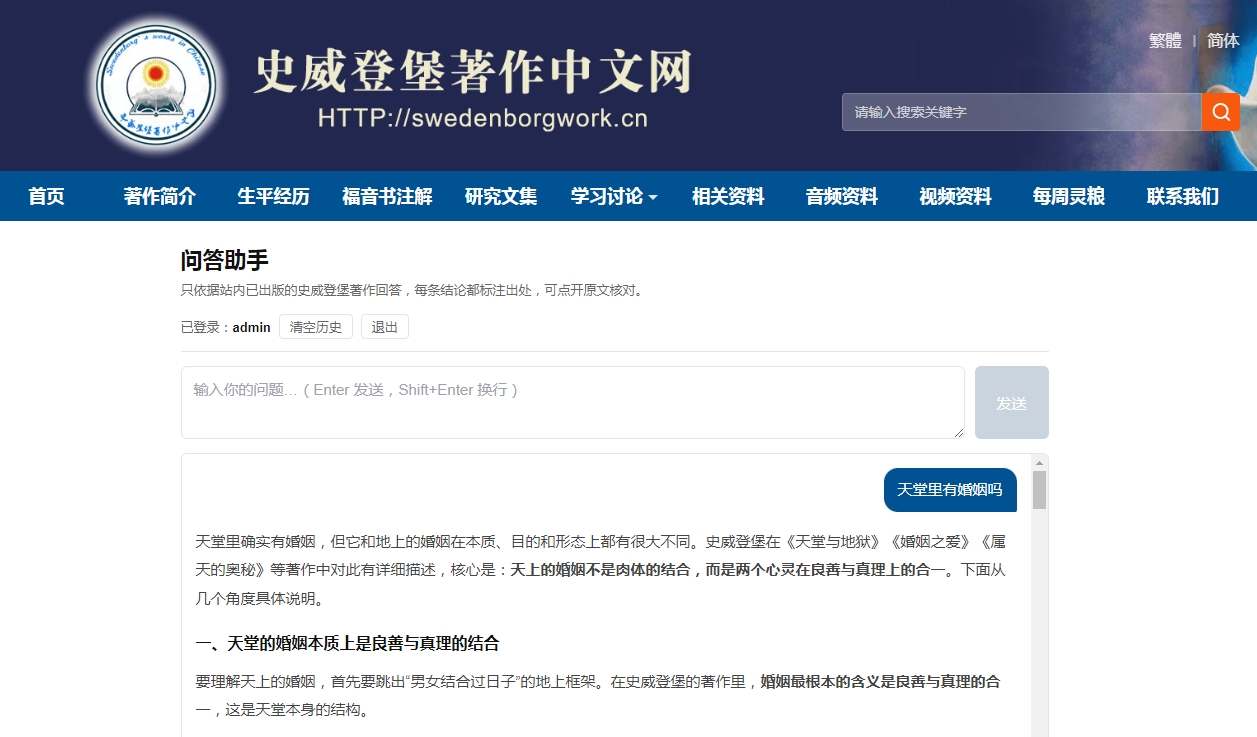This screenshot has height=737, width=1257.
Task: Go to 著作简介 in navigation
Action: point(160,196)
